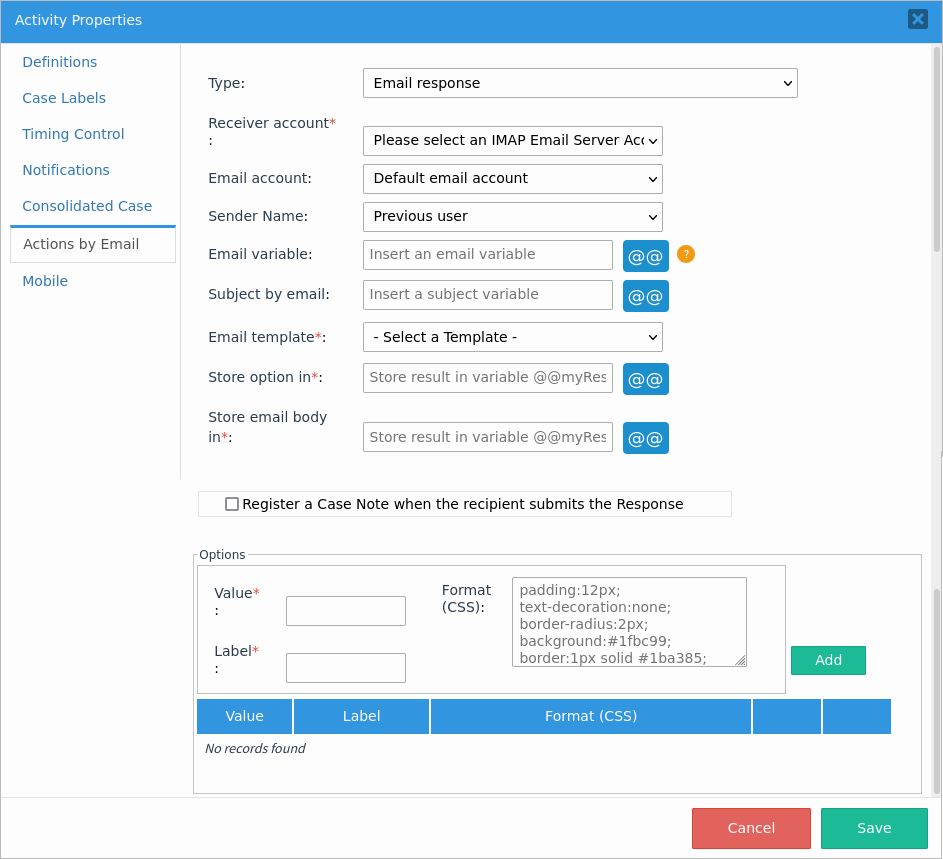Click the green Add button
The image size is (943, 859).
[828, 660]
